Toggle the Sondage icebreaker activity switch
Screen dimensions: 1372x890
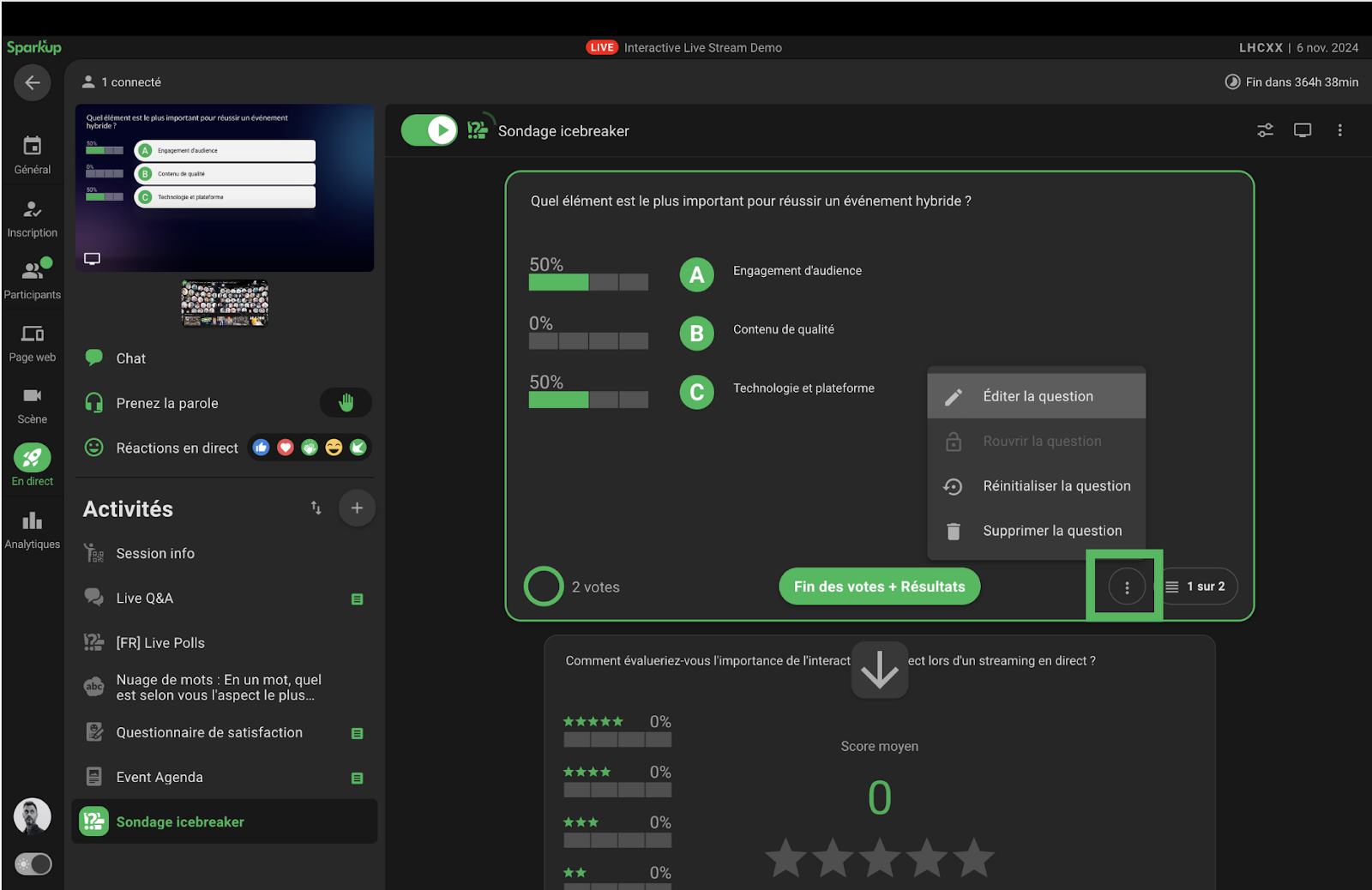pos(430,130)
